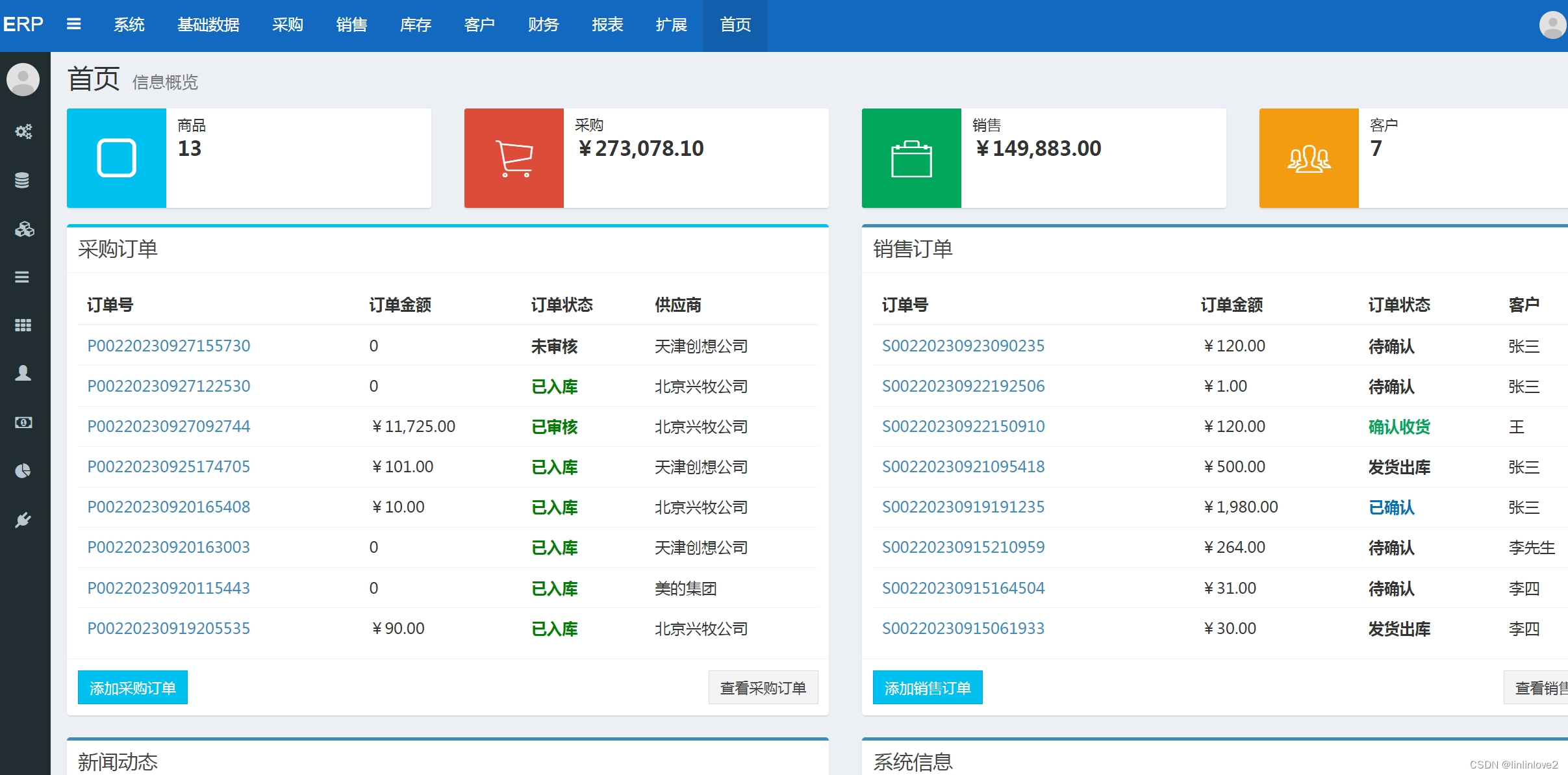Click 查看采购订单 button
This screenshot has width=1568, height=775.
pos(763,687)
